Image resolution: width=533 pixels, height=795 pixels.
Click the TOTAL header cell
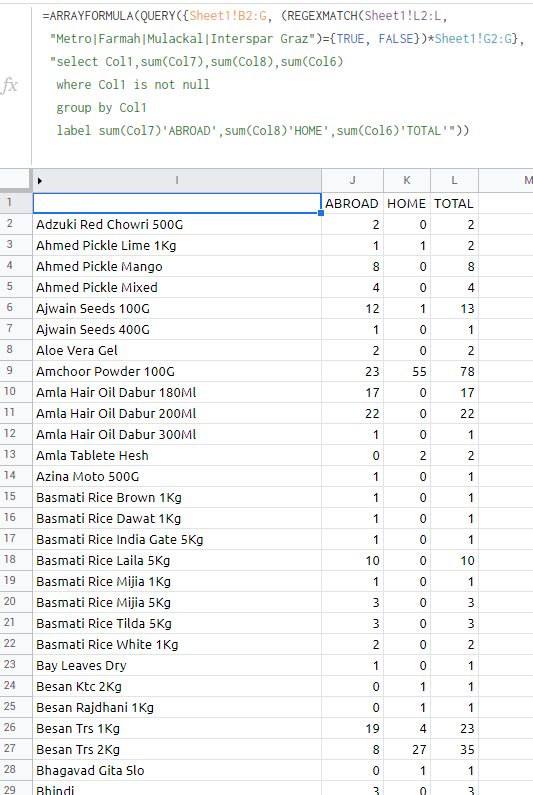[x=454, y=203]
